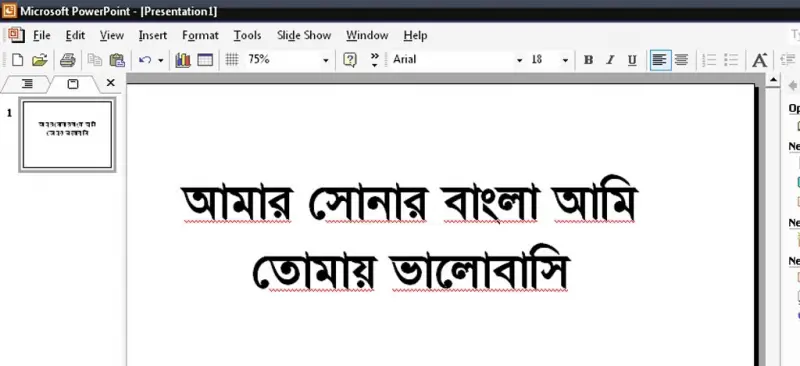The image size is (800, 366).
Task: Toggle Bold formatting
Action: tap(588, 60)
